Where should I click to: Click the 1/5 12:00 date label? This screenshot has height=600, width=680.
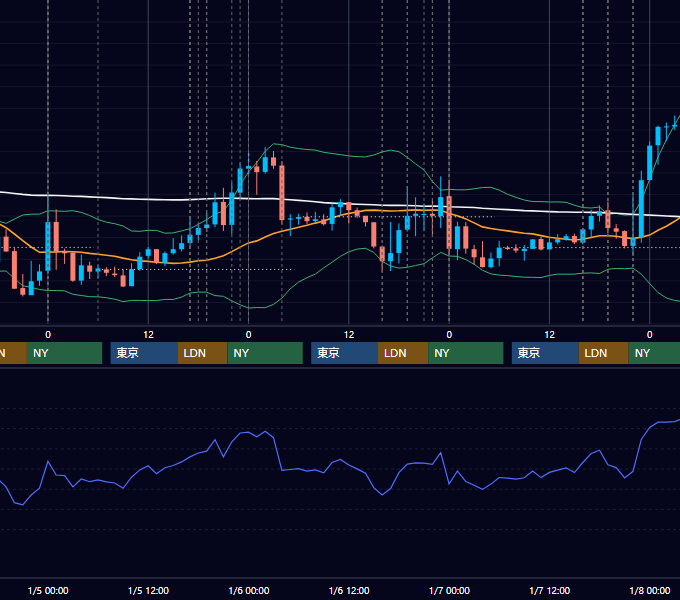click(x=148, y=590)
